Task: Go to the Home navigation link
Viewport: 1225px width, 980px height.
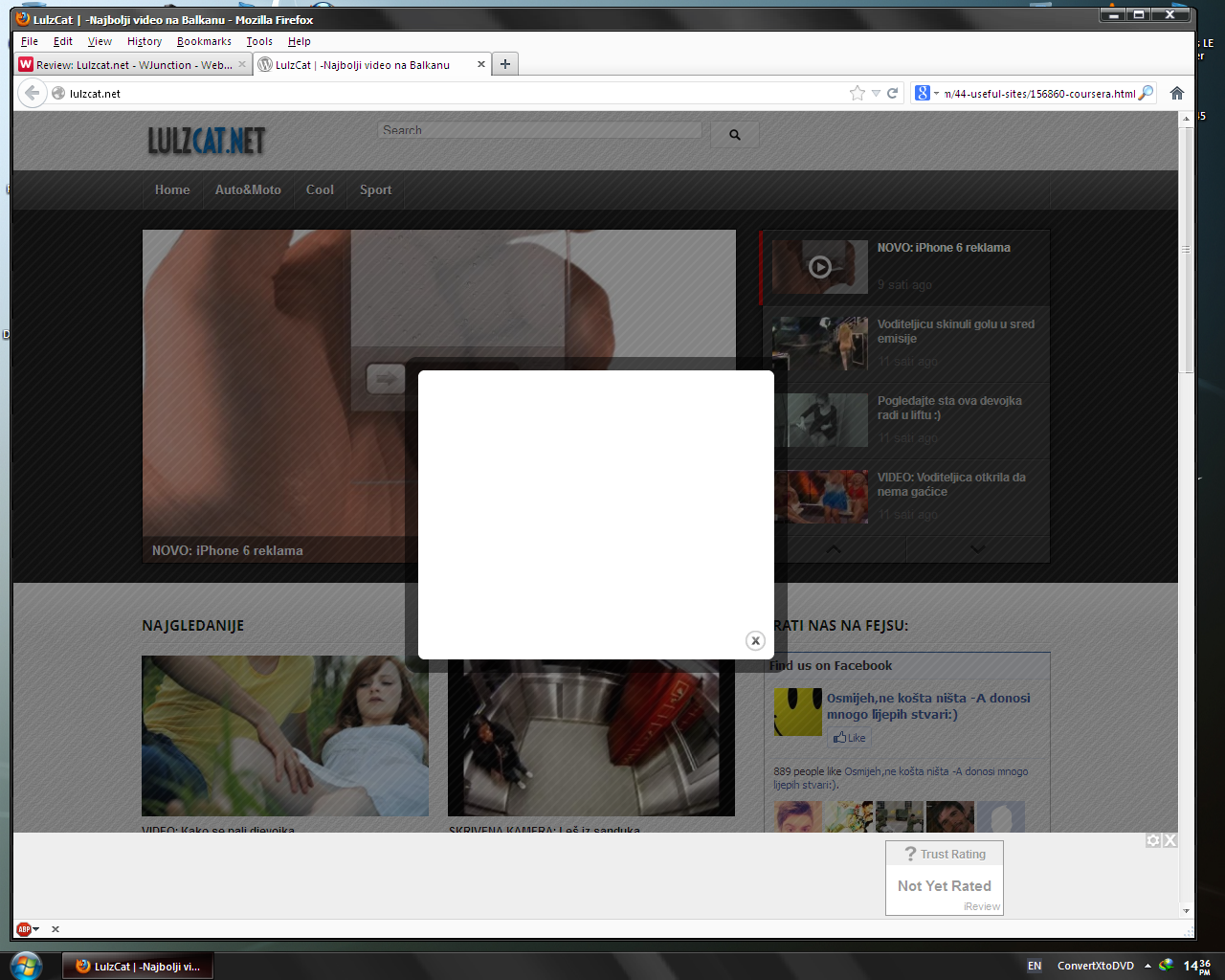Action: (x=172, y=189)
